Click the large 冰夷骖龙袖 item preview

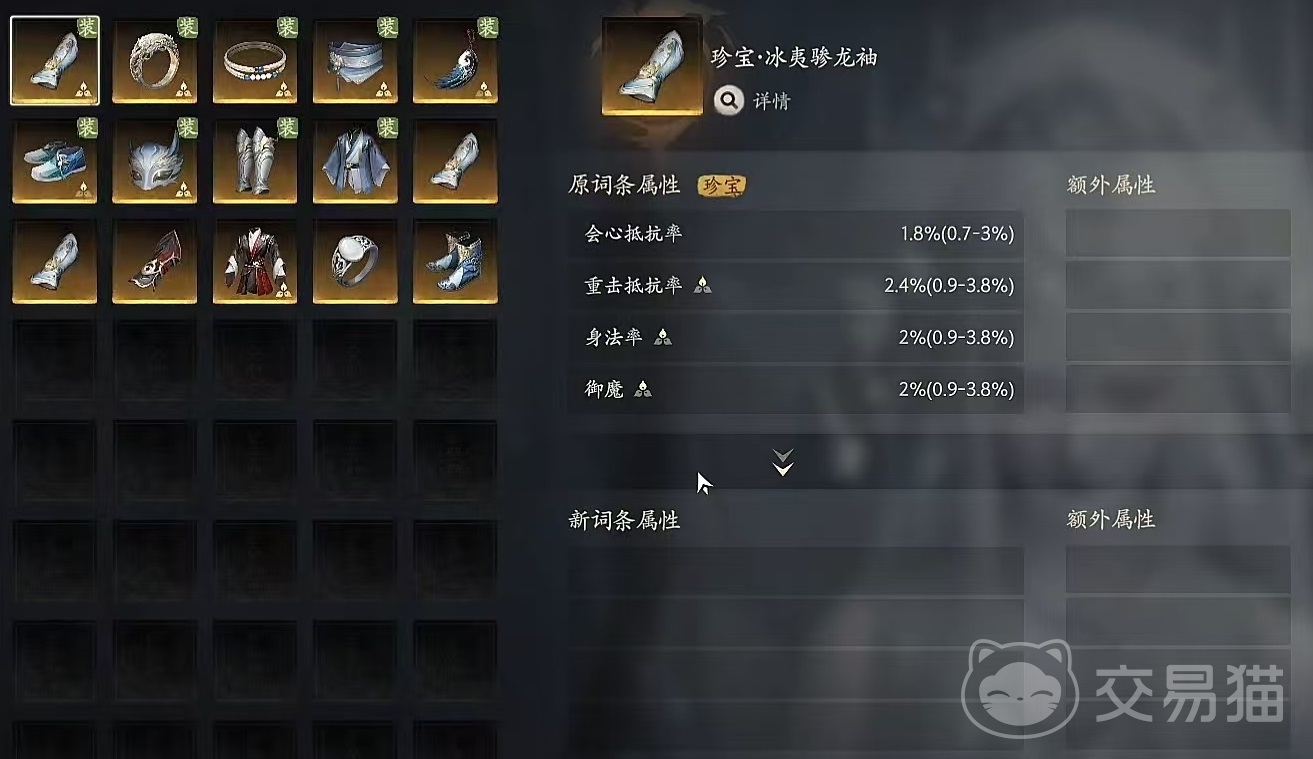pyautogui.click(x=651, y=66)
